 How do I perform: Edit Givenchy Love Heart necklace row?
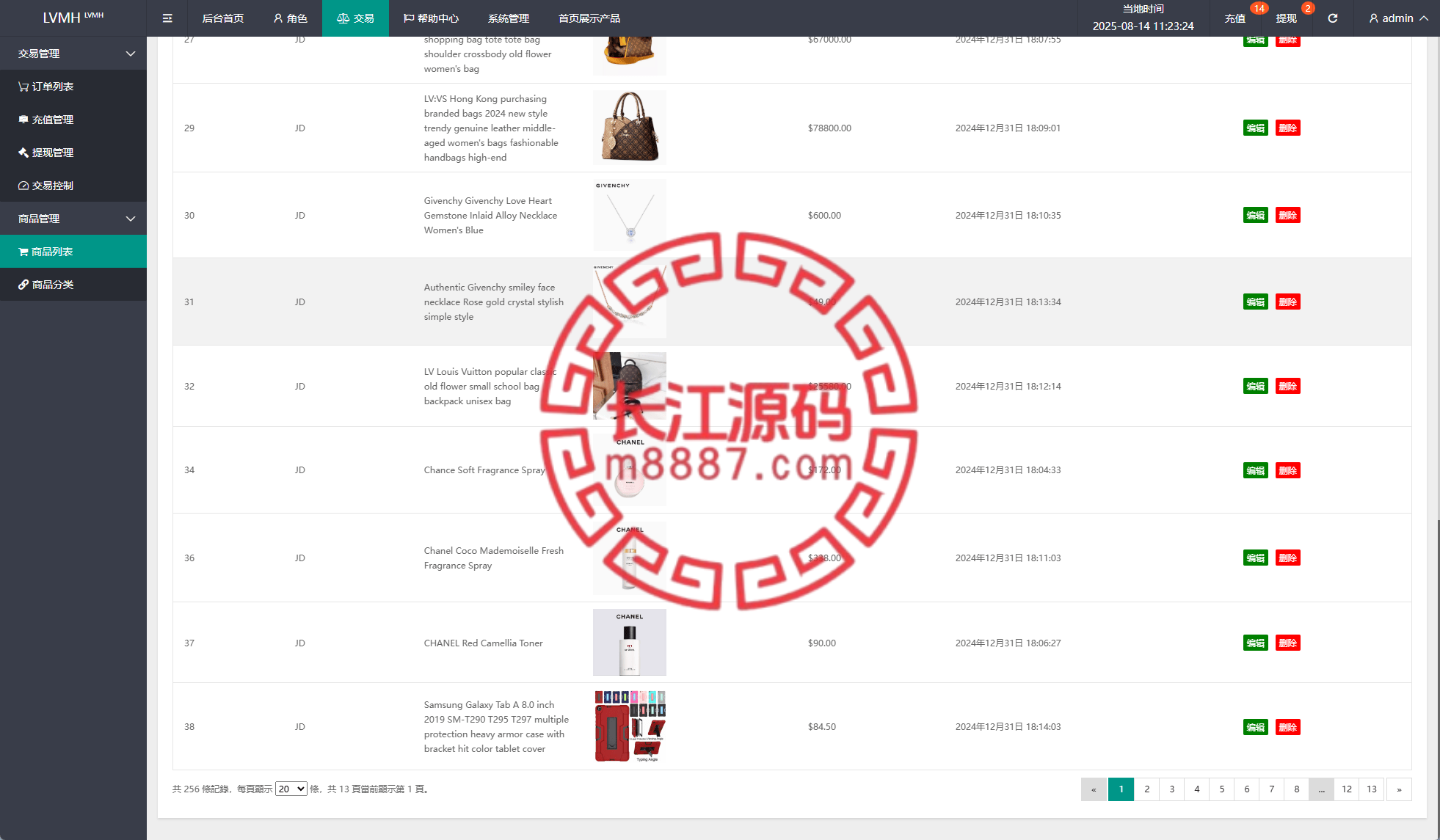click(1256, 215)
